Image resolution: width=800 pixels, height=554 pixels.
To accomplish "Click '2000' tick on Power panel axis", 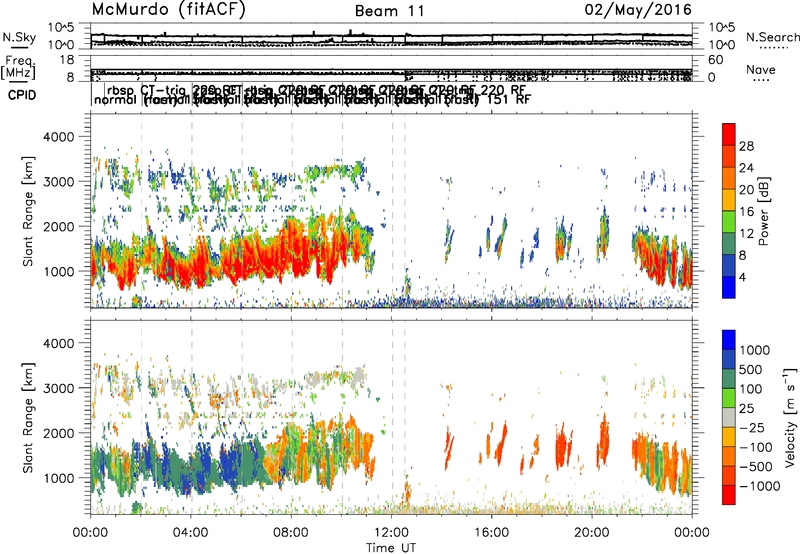I will coord(59,226).
